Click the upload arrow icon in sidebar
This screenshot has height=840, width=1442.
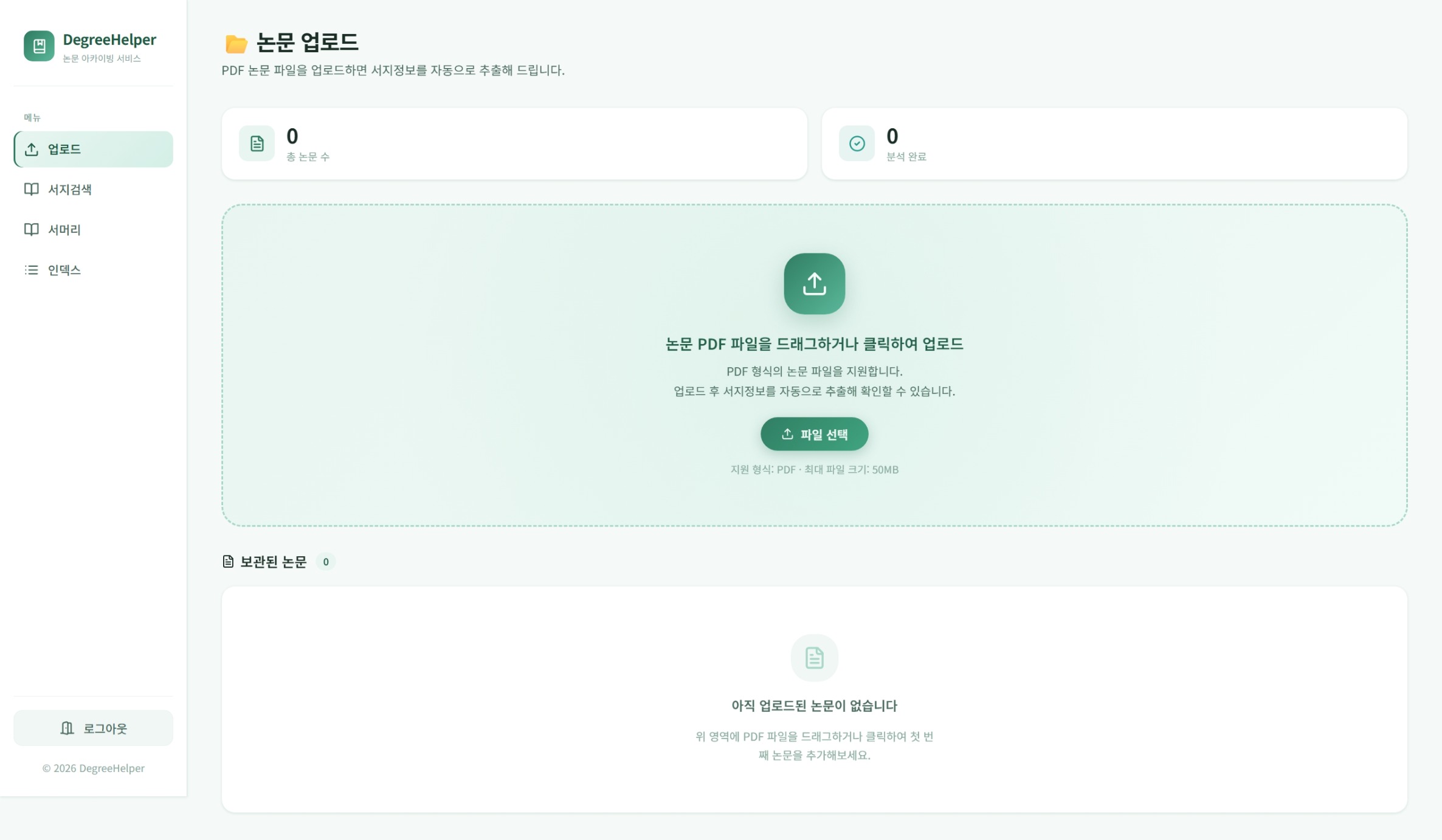[x=32, y=149]
